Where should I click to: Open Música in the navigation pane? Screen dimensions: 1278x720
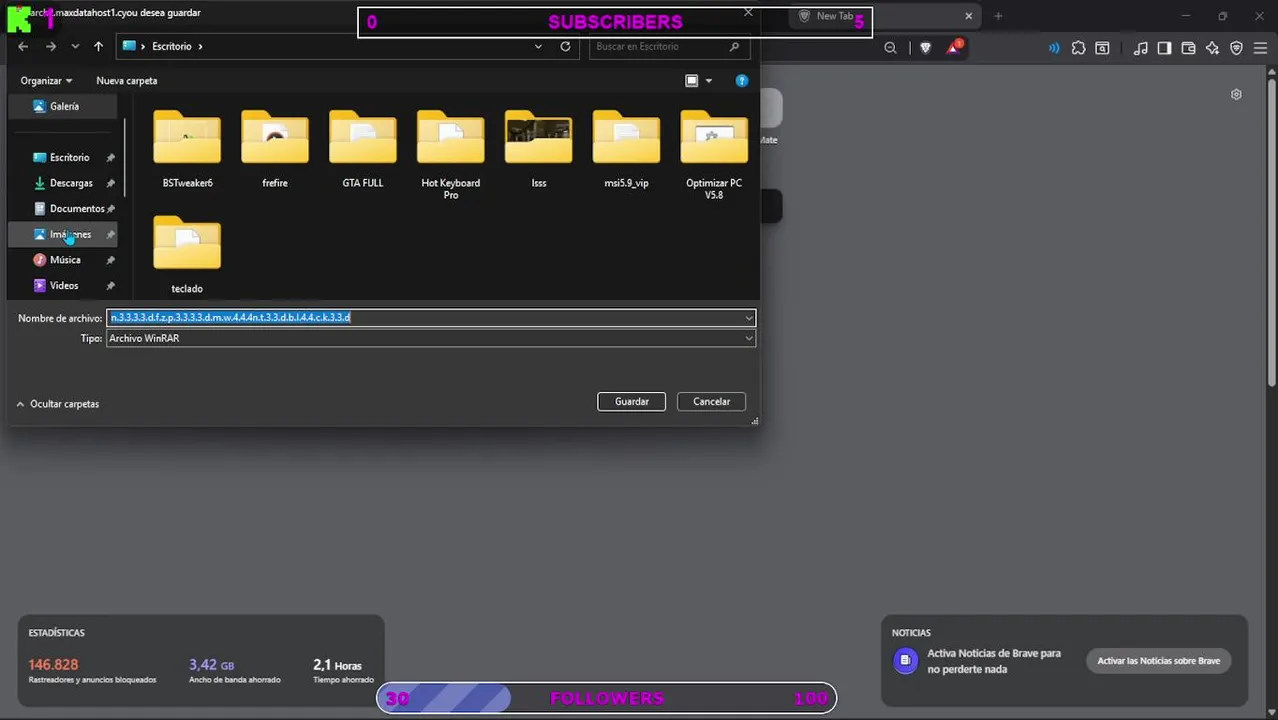coord(65,260)
